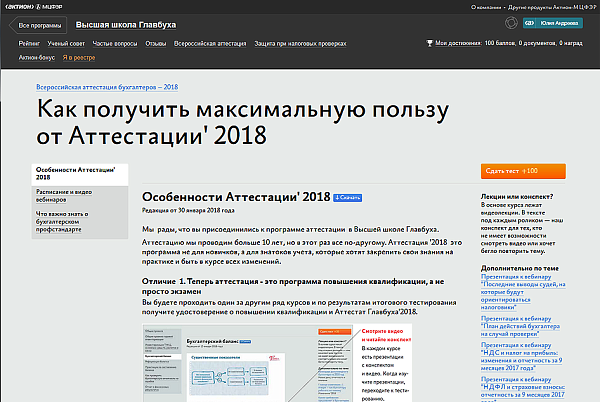
Task: Open presentation link План действий бухгалтера
Action: (520, 326)
